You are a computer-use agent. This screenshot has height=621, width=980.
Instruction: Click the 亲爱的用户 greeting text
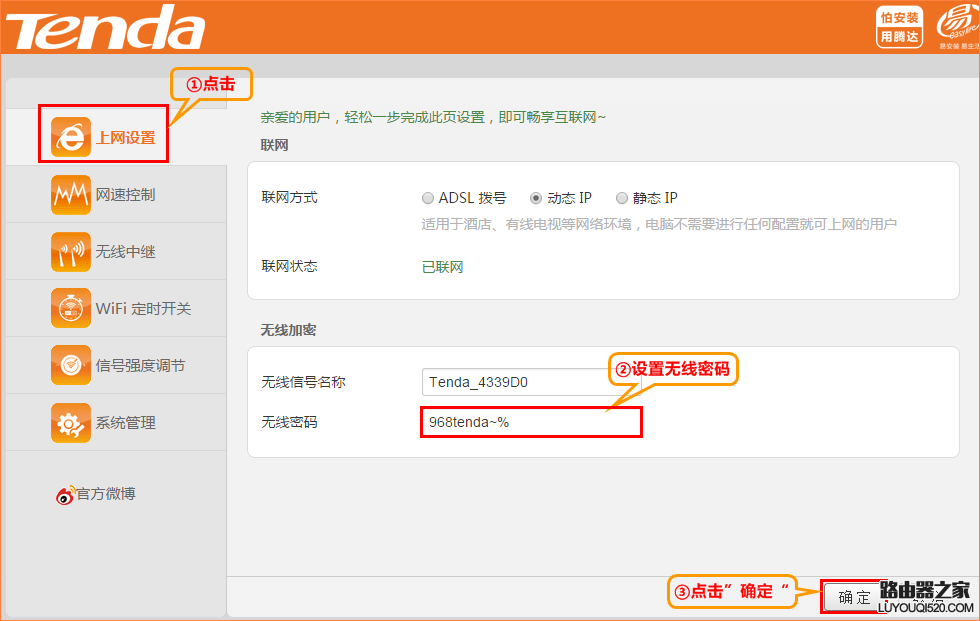coord(433,117)
